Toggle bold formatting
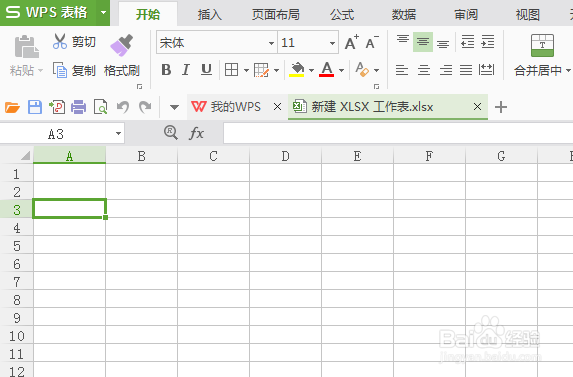Viewport: 573px width, 377px height. (x=166, y=69)
